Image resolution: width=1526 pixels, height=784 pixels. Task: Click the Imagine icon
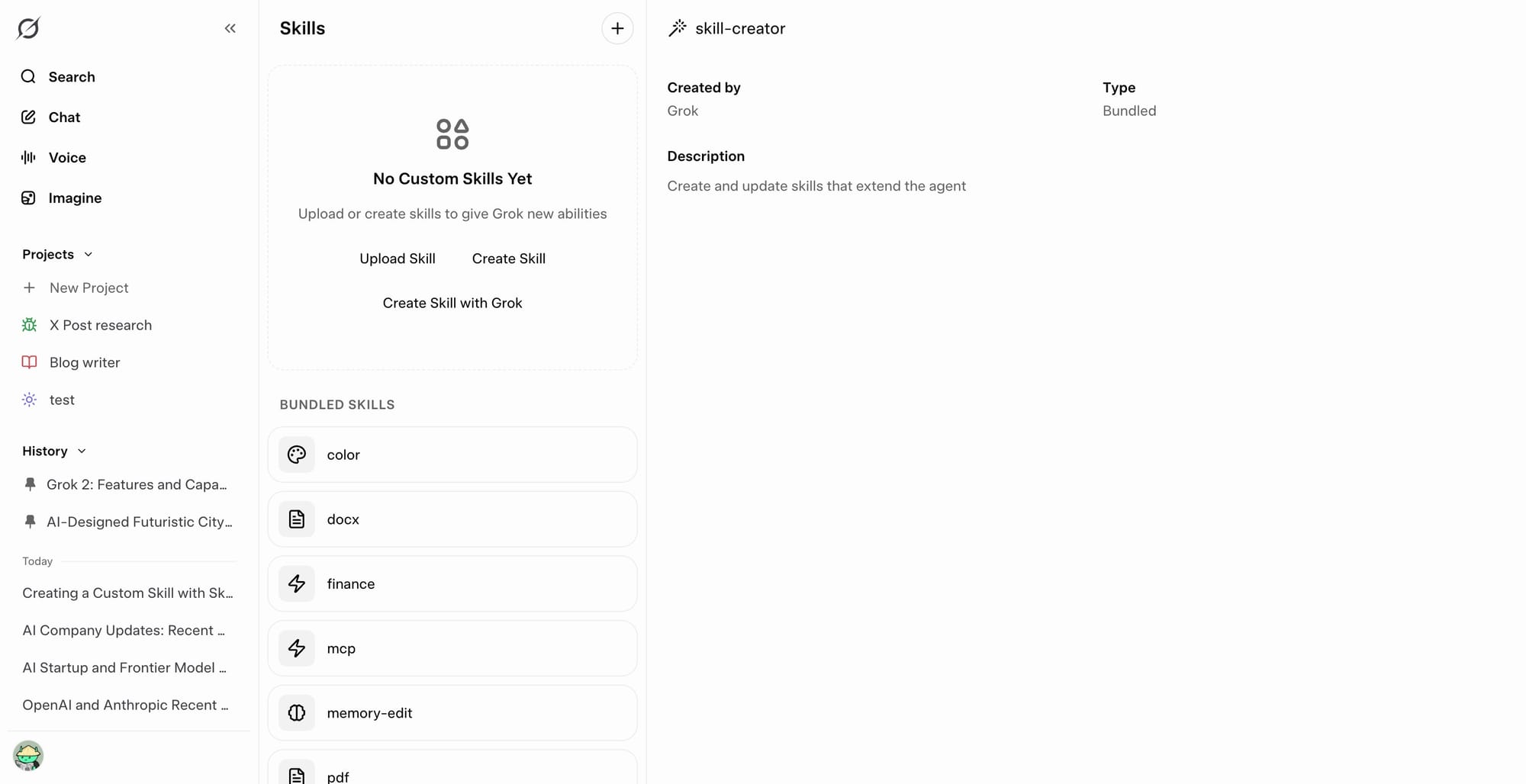coord(28,198)
